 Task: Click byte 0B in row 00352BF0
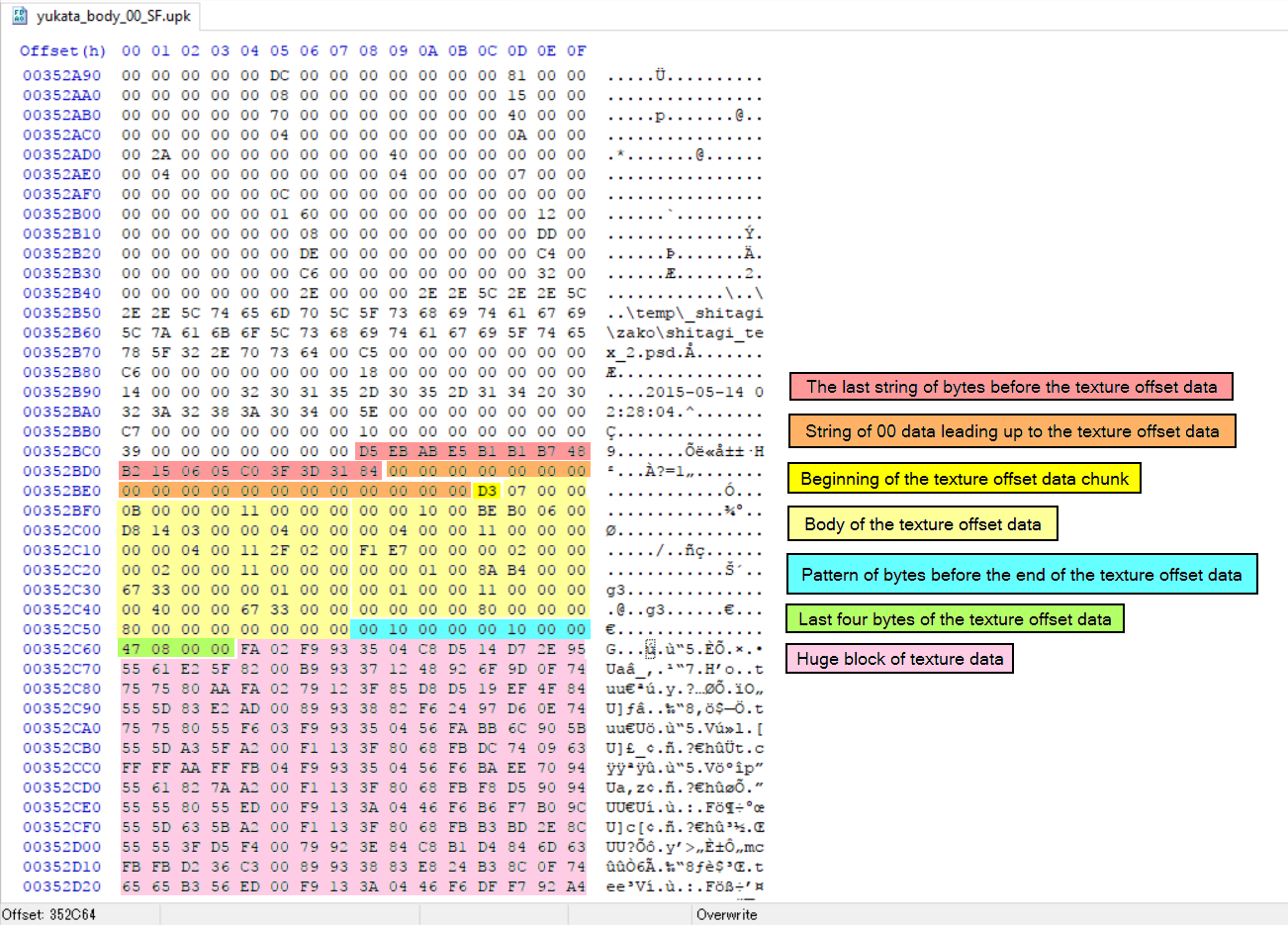point(131,510)
